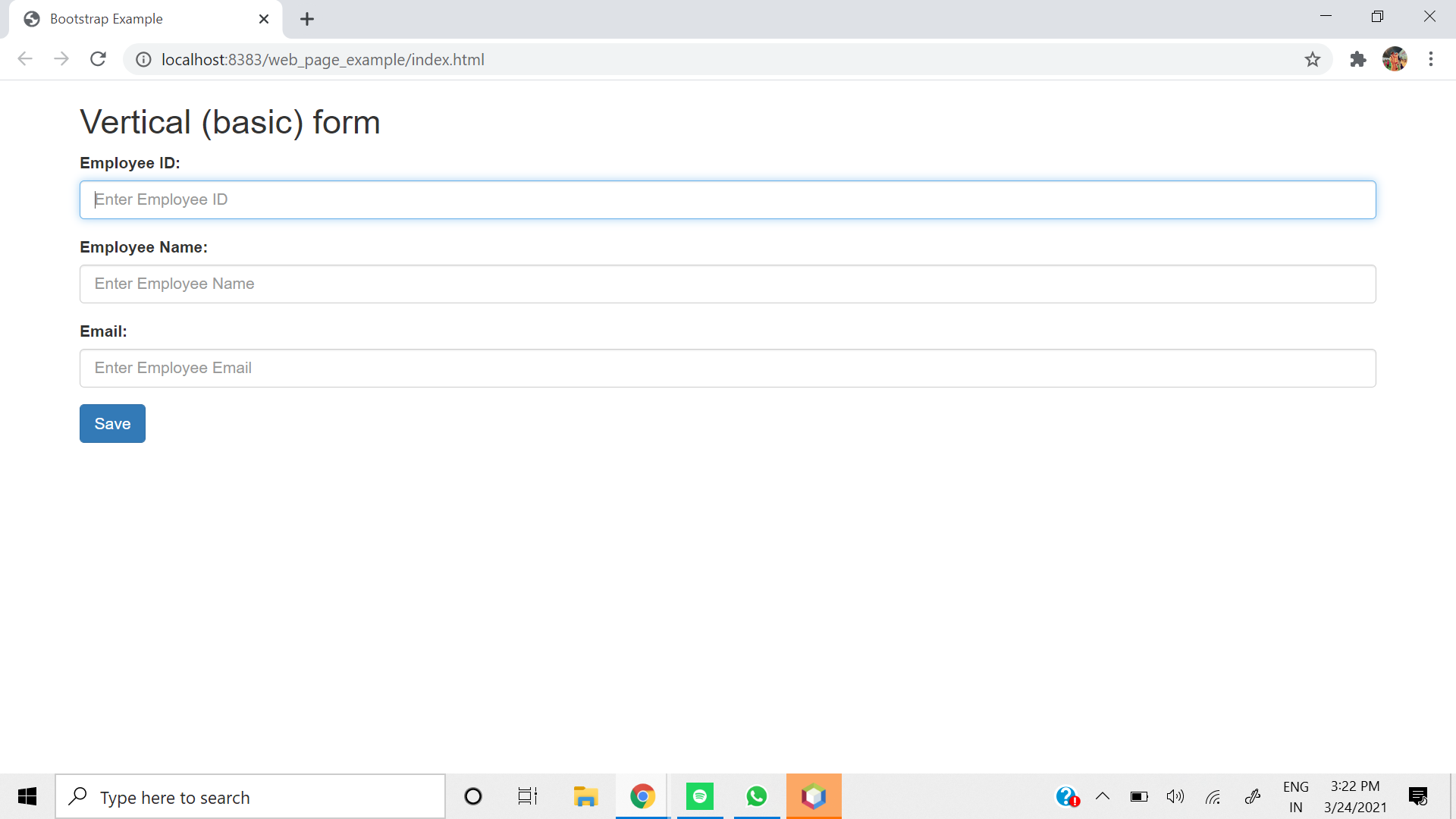Viewport: 1456px width, 819px height.
Task: Open the Chrome profile avatar
Action: (x=1395, y=59)
